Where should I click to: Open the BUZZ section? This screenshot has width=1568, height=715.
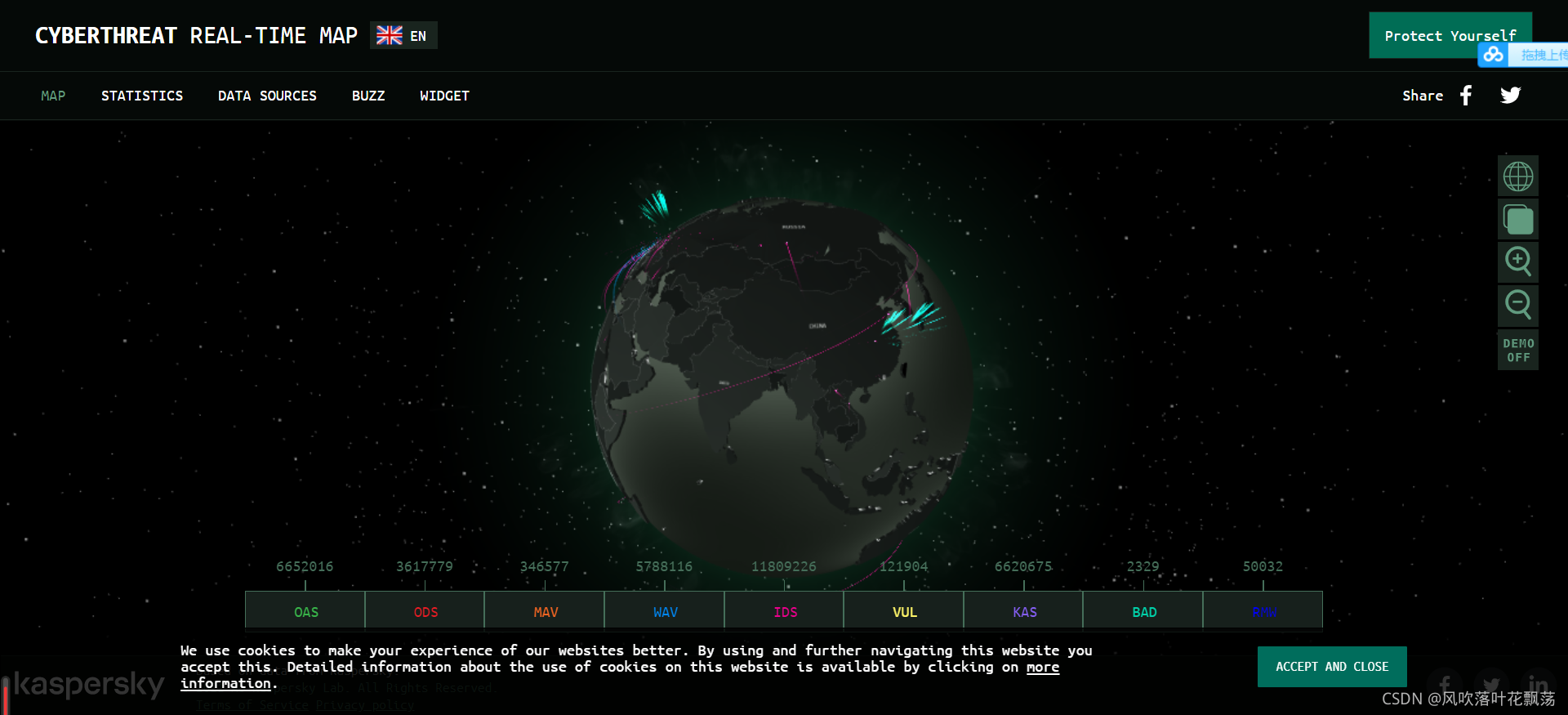click(x=368, y=96)
